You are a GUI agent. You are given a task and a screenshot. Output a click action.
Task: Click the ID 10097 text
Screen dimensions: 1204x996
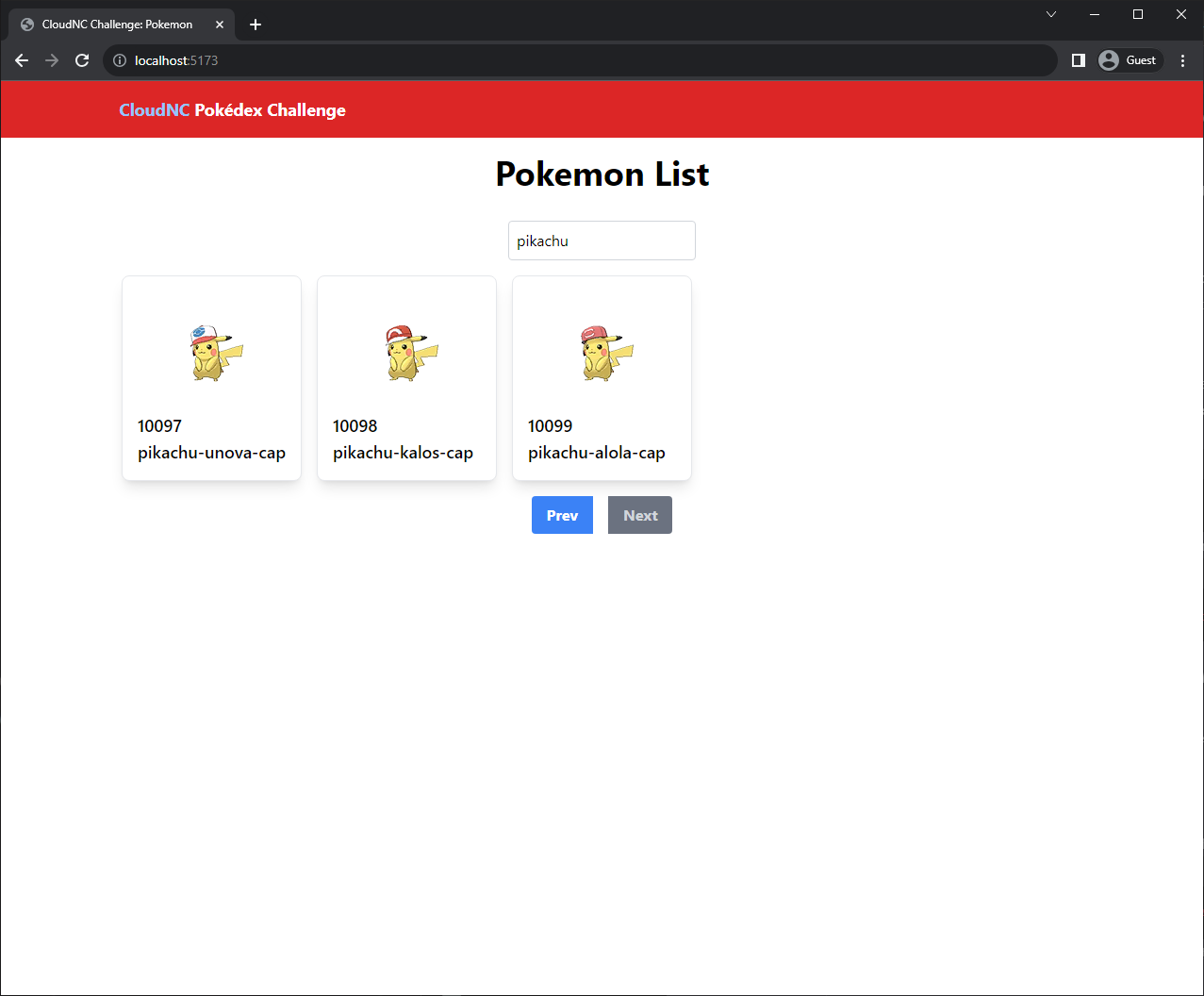tap(159, 426)
